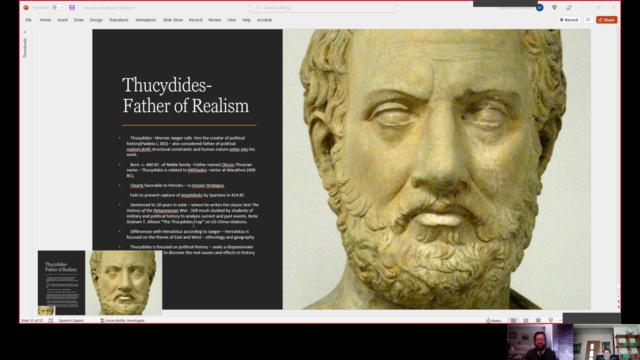Toggle the Notes pane button
The height and width of the screenshot is (360, 640).
(493, 320)
